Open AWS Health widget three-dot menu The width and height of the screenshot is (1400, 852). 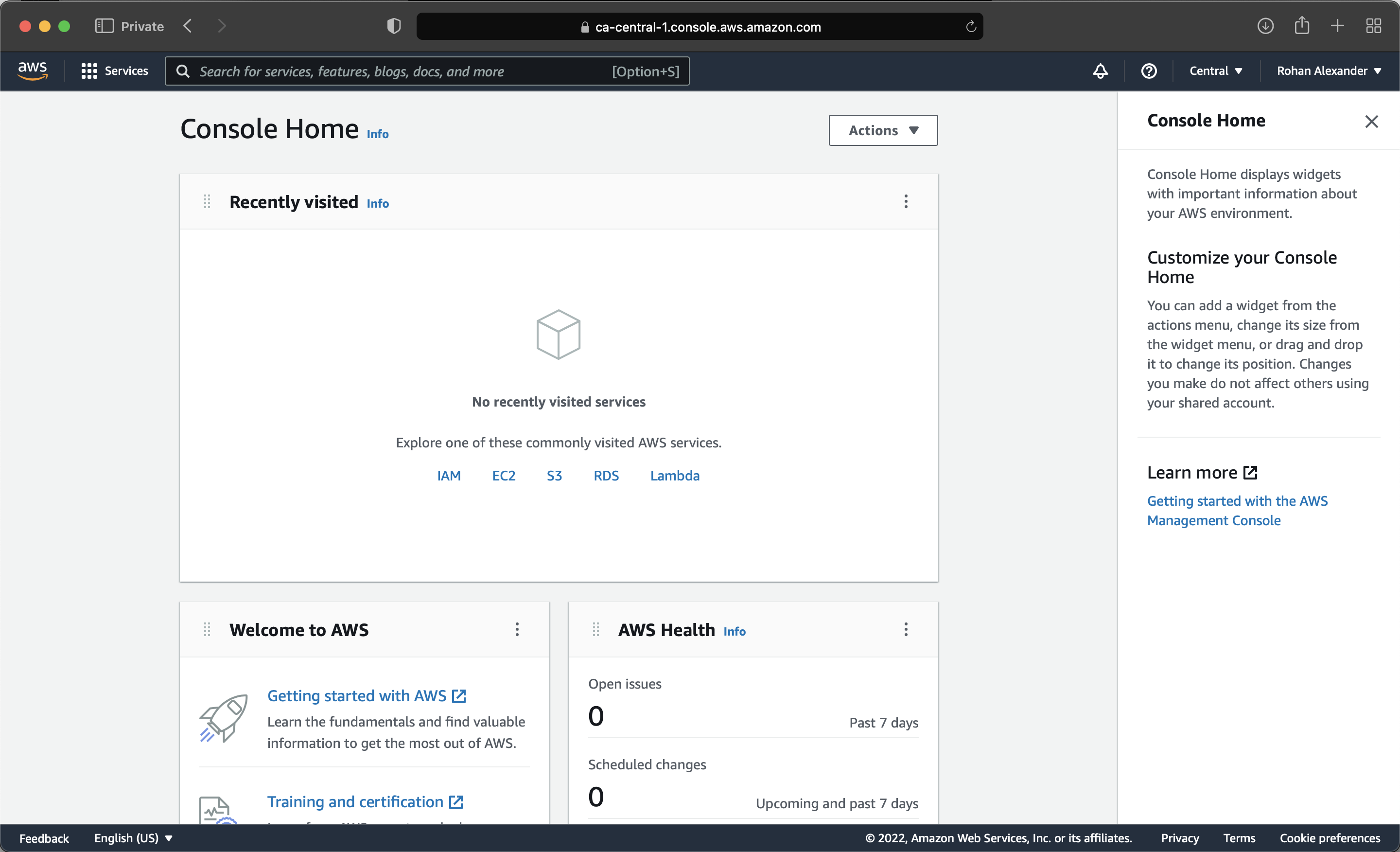906,629
